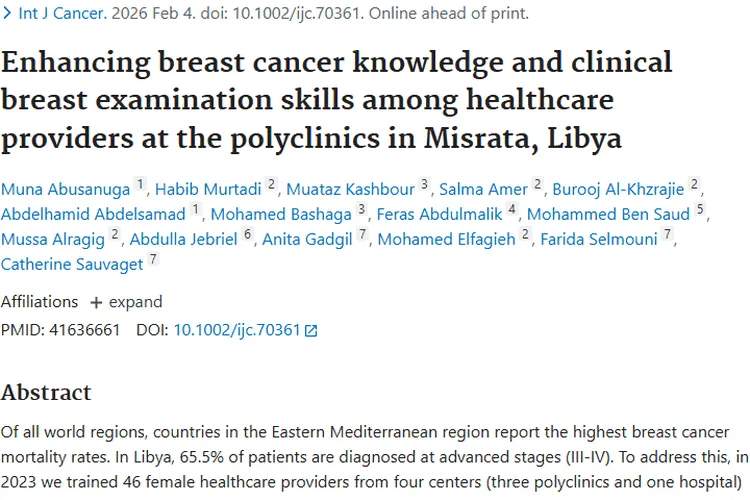Open author Muna Abusanuga
This screenshot has height=500, width=750.
click(64, 187)
